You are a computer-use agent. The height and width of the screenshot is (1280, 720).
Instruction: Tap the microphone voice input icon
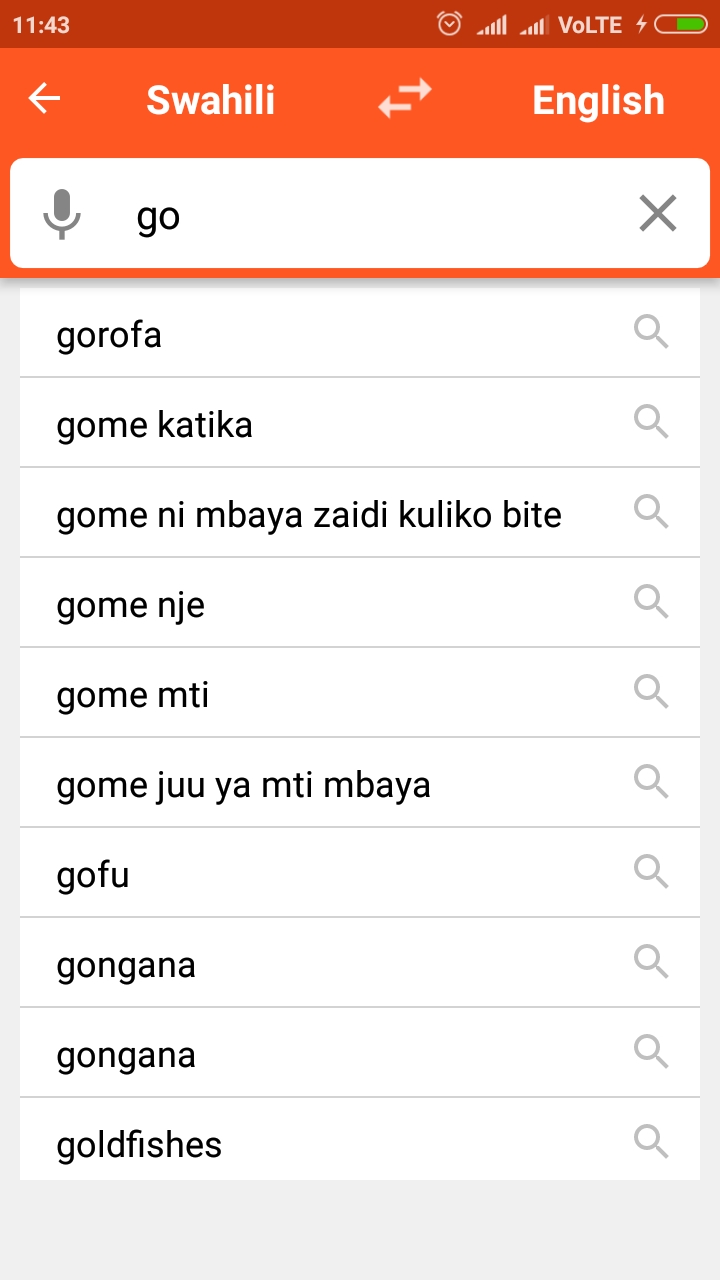(x=62, y=214)
